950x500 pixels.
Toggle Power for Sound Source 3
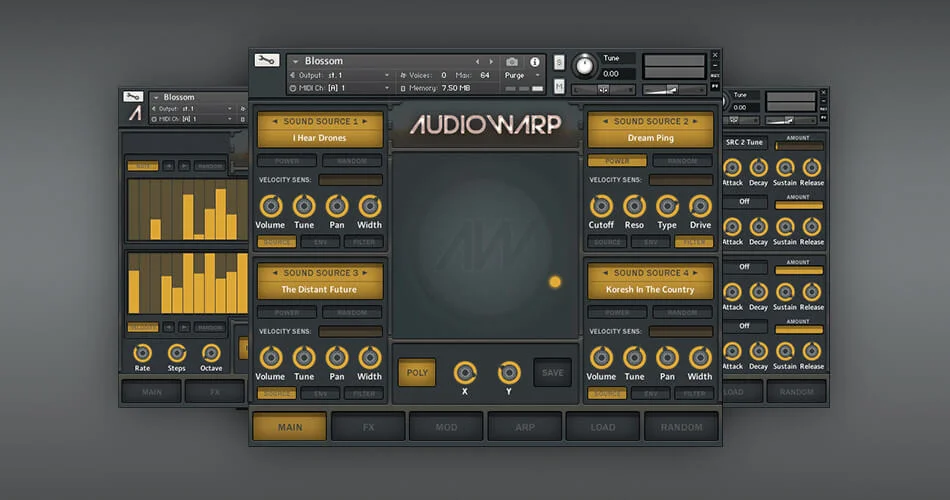[x=287, y=313]
